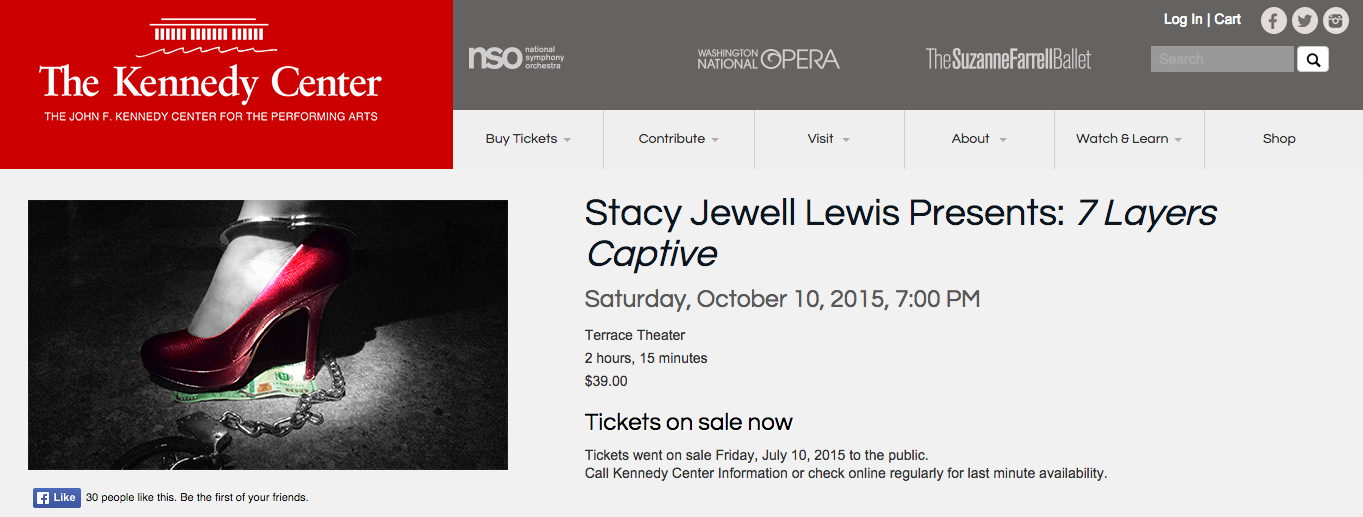The width and height of the screenshot is (1363, 517).
Task: Open the Kennedy Center Instagram icon
Action: pyautogui.click(x=1336, y=20)
